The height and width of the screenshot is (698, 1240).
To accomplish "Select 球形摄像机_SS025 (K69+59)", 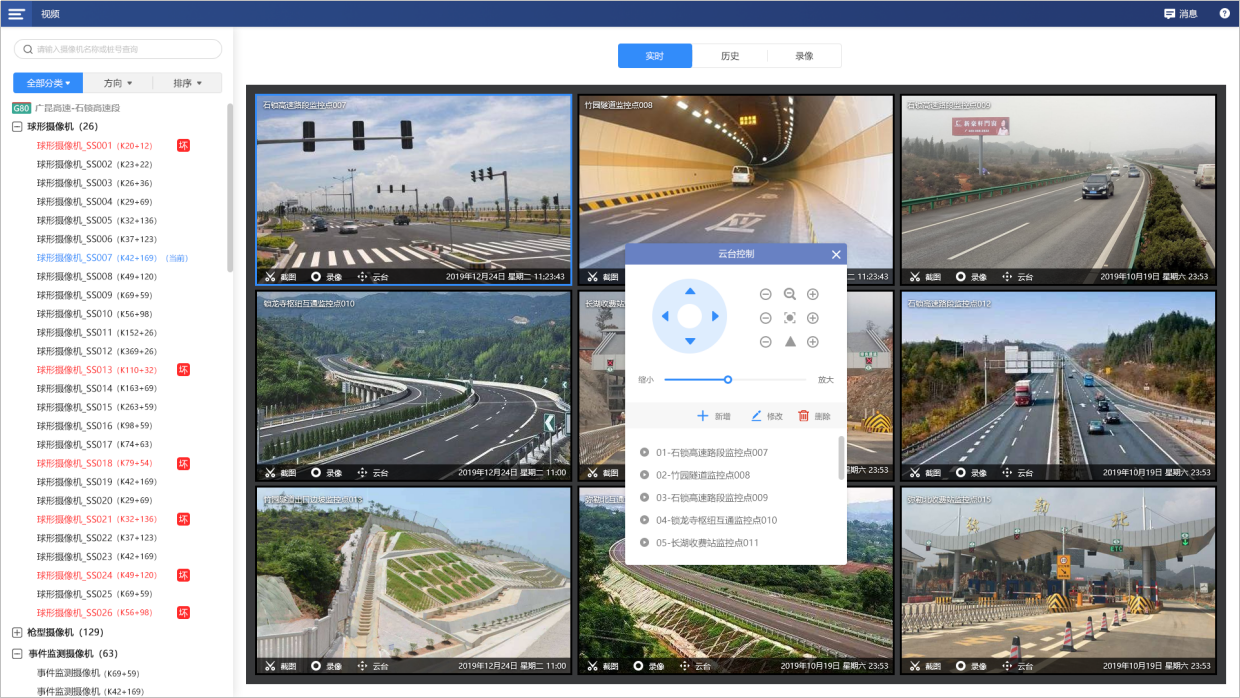I will (x=95, y=594).
